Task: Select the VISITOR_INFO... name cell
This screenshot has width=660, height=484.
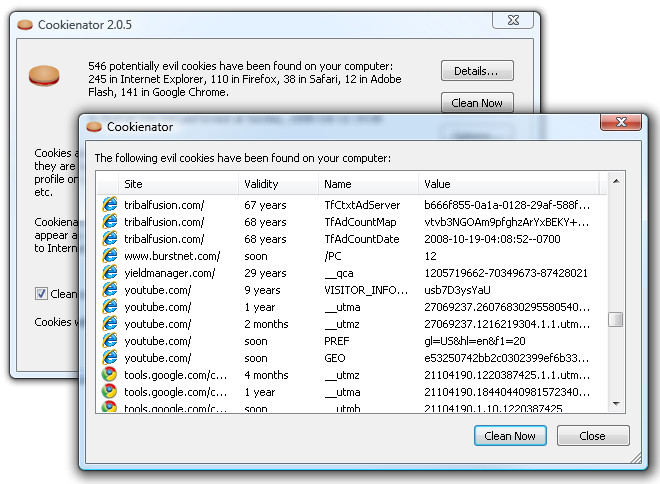Action: [366, 290]
